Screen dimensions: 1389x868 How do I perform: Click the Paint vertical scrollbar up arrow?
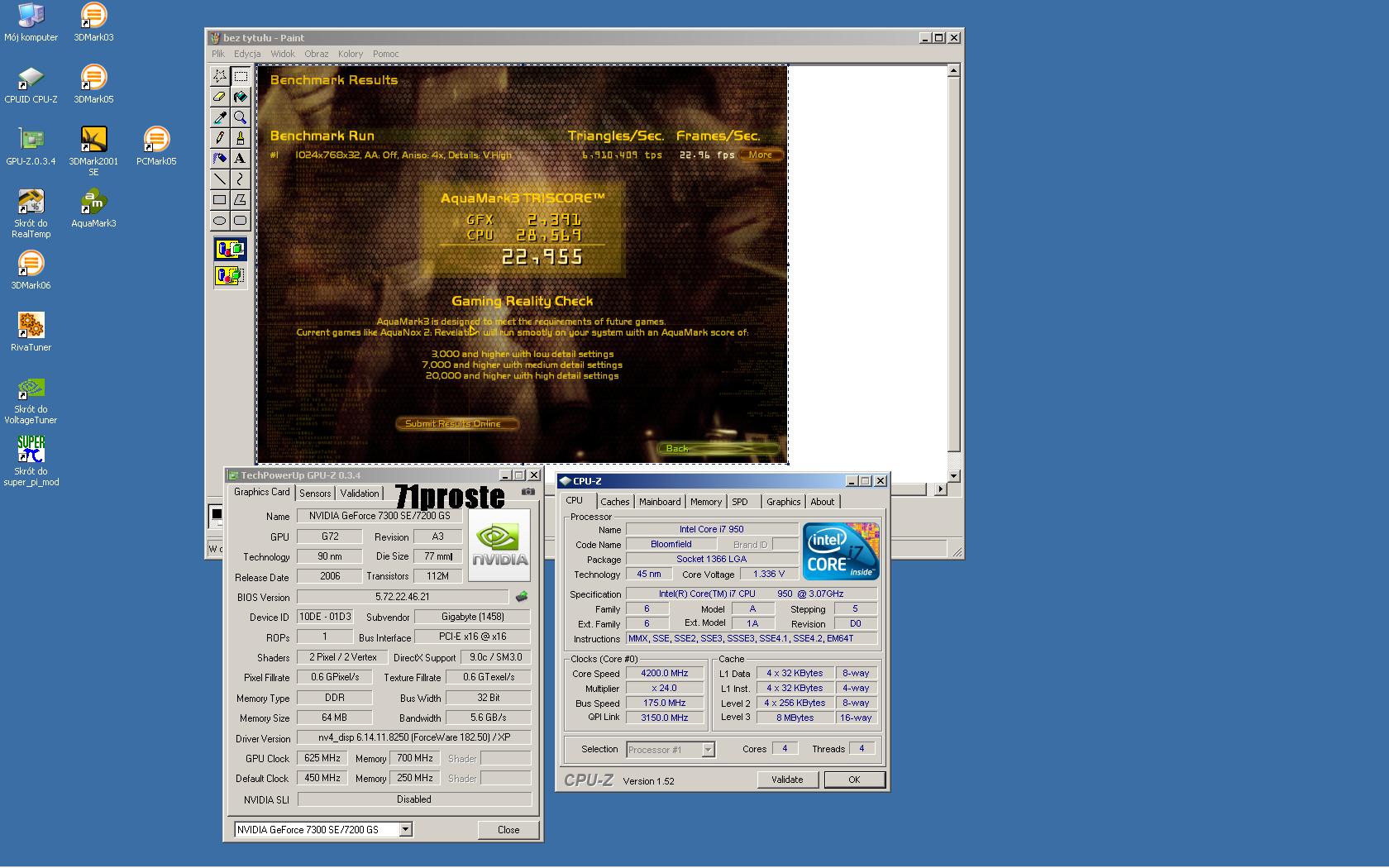953,70
